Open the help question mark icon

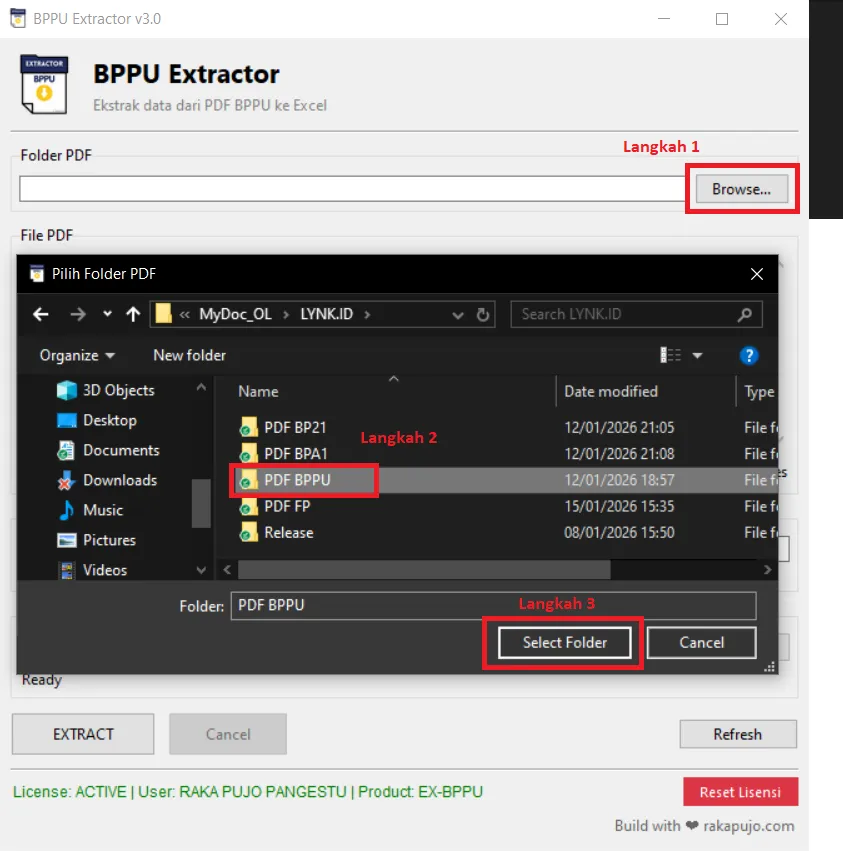point(748,355)
